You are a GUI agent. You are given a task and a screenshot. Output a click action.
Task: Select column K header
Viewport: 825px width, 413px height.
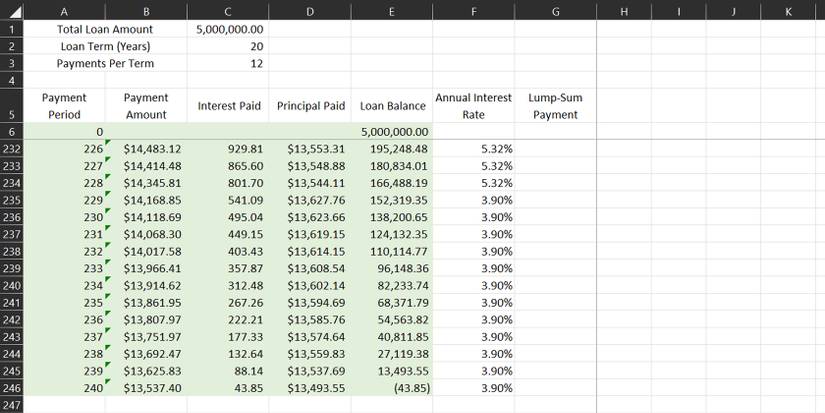coord(789,11)
